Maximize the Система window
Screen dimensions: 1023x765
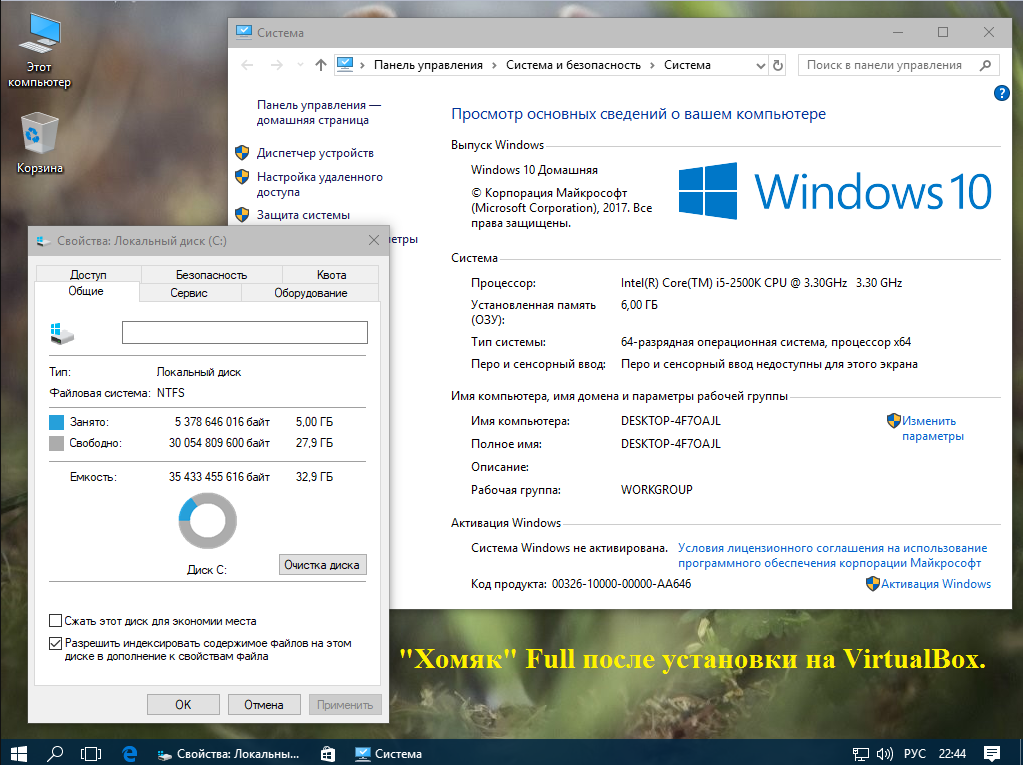point(943,32)
